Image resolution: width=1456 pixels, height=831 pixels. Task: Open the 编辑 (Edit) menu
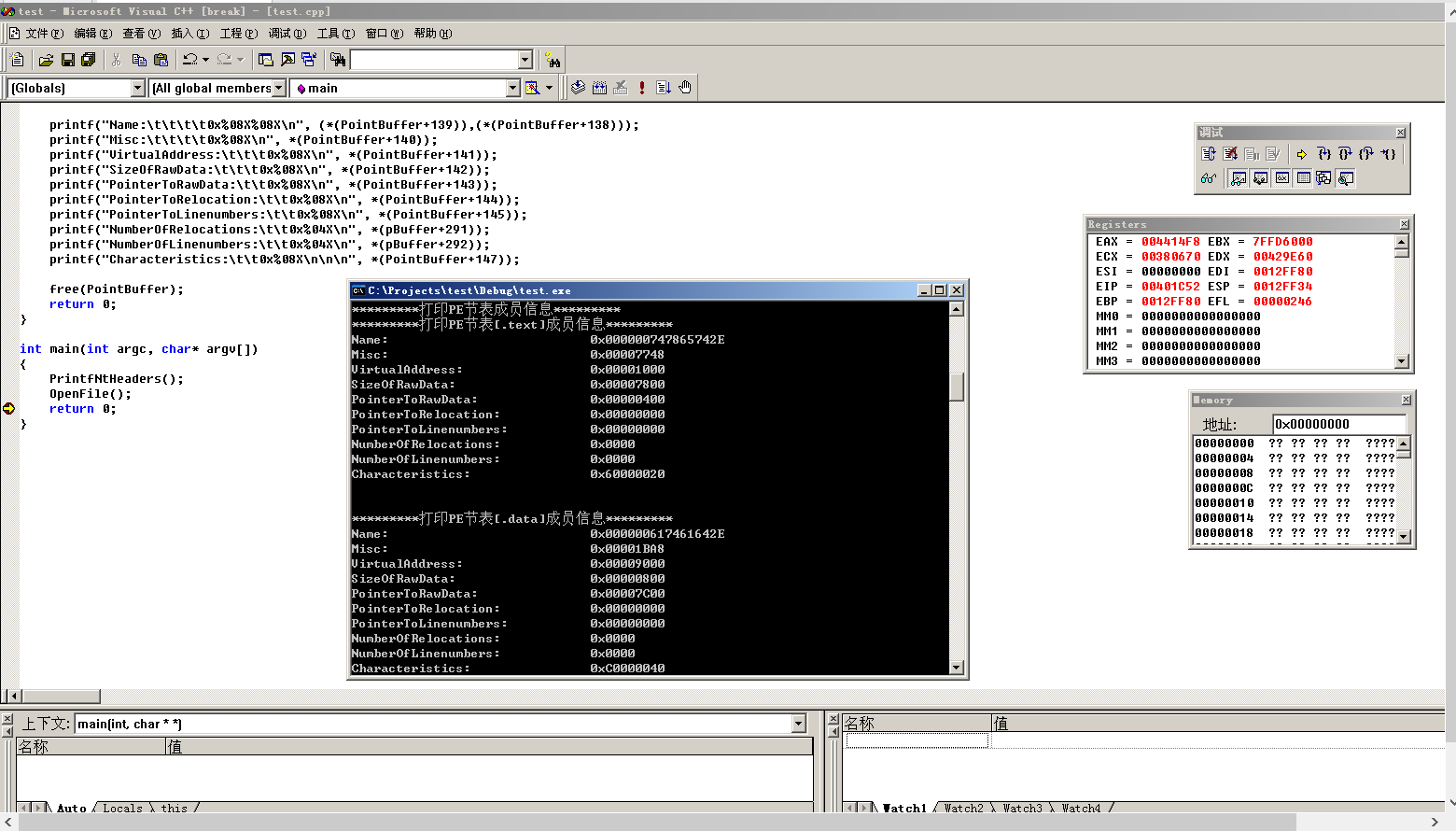tap(92, 34)
